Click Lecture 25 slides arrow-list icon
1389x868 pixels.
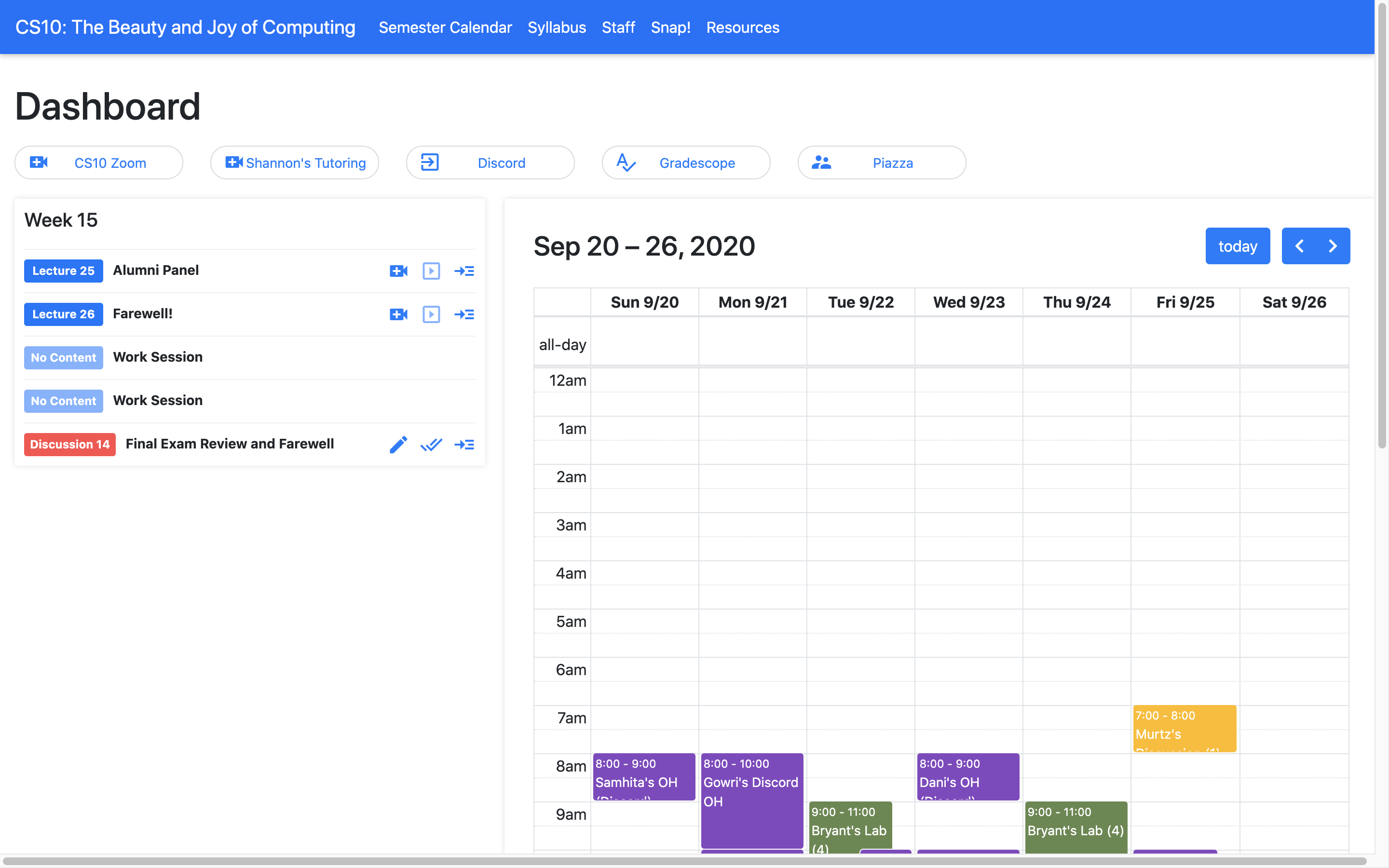pos(464,271)
